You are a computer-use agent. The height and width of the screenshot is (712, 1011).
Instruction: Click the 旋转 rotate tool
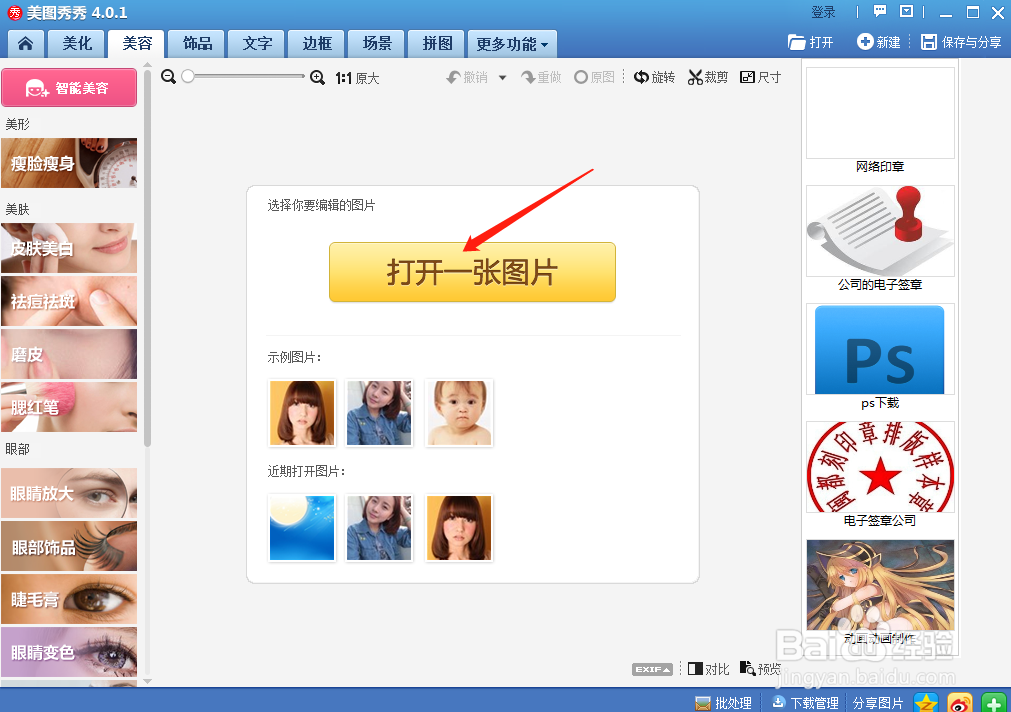[654, 77]
